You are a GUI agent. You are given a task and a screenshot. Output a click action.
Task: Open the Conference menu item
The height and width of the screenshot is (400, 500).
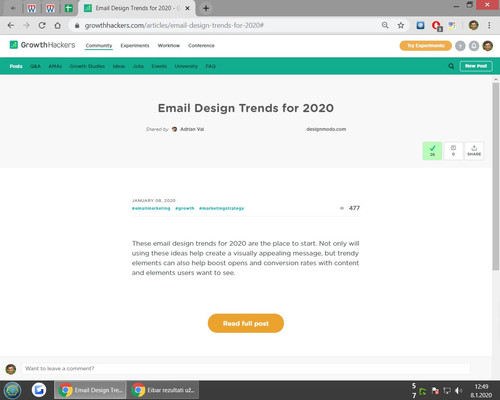coord(201,46)
